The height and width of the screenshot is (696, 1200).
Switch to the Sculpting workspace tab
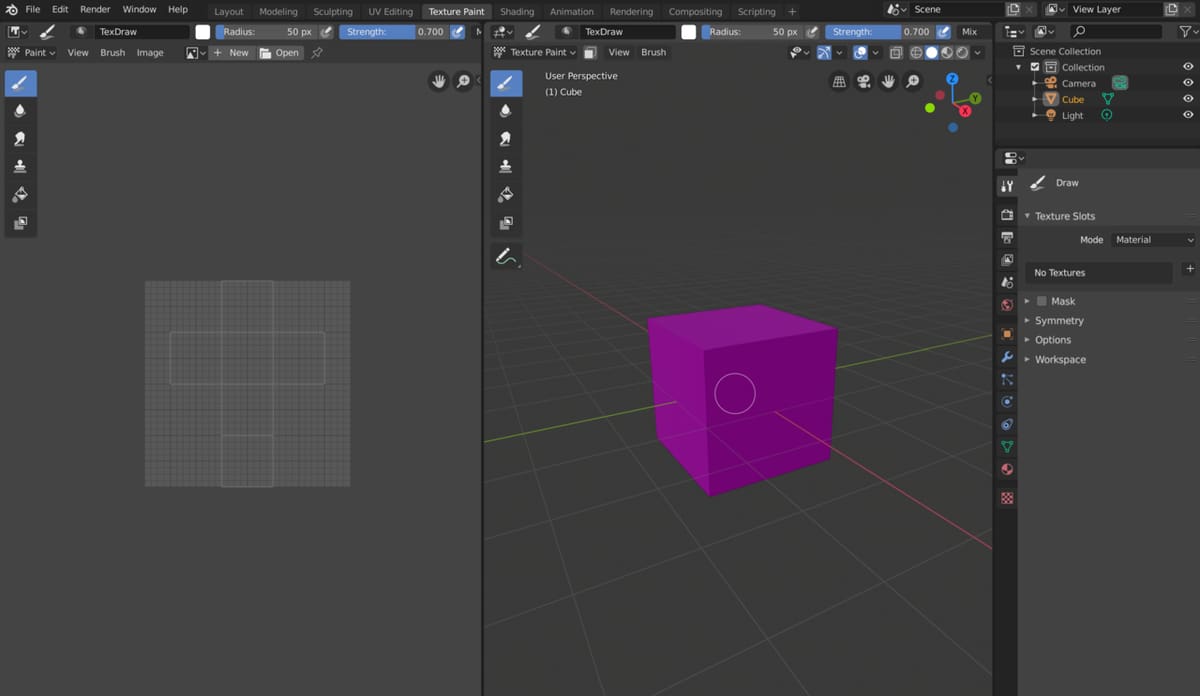[333, 12]
